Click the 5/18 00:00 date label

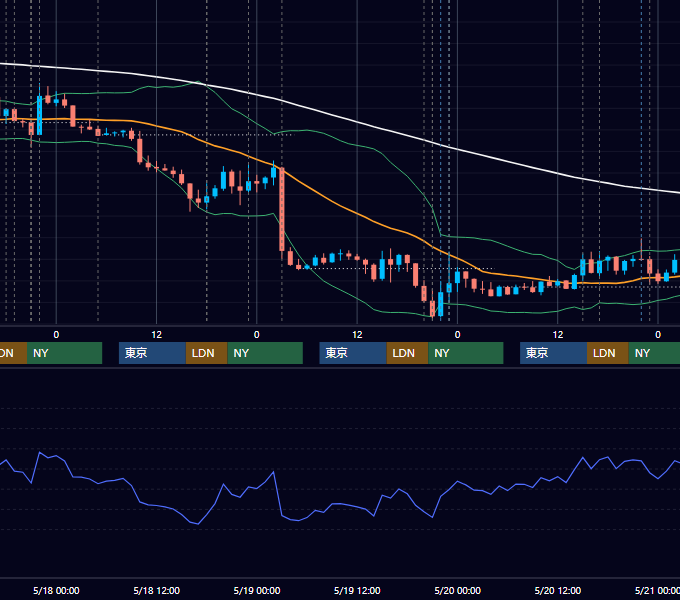pyautogui.click(x=56, y=590)
